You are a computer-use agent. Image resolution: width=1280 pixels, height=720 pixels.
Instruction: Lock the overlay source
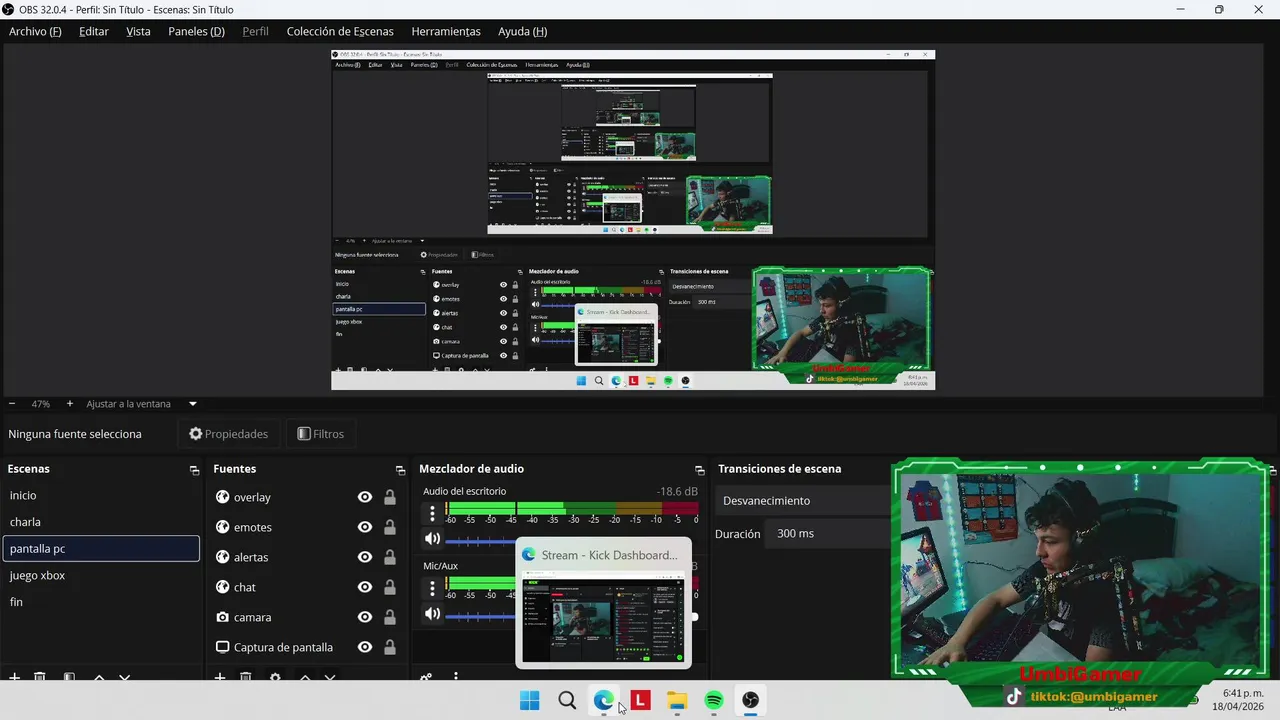(x=390, y=497)
